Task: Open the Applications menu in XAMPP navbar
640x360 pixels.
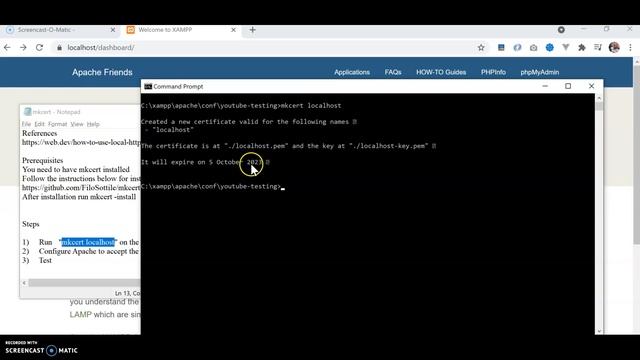Action: [352, 72]
